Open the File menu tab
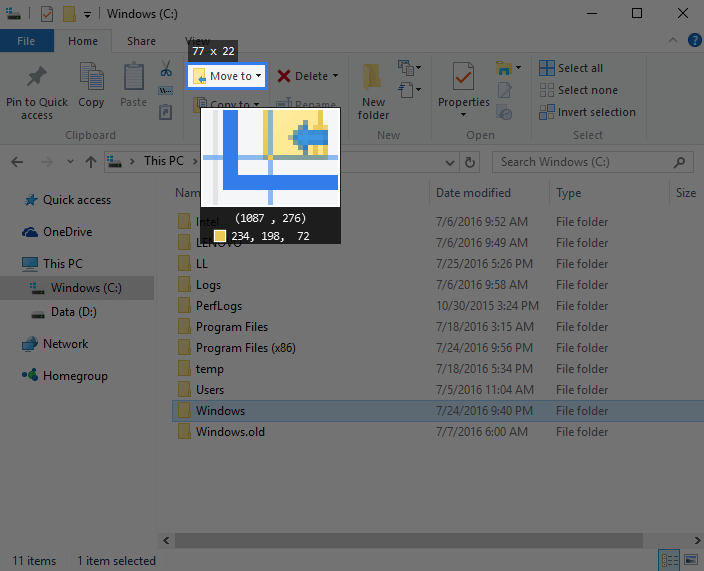 coord(26,41)
